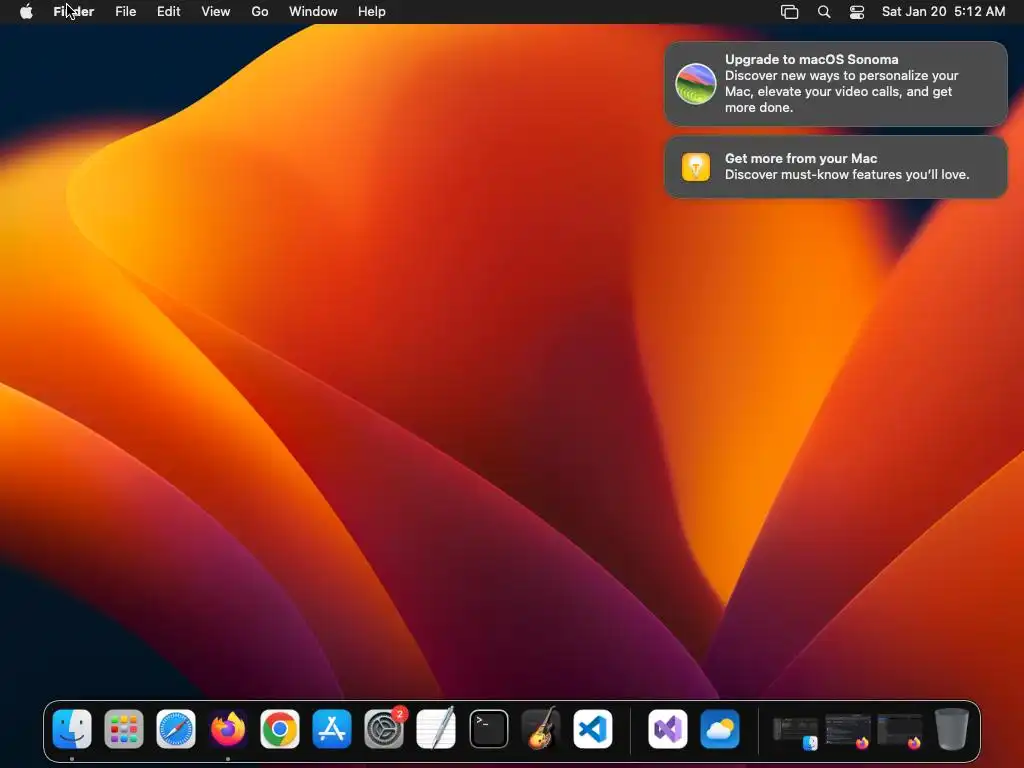This screenshot has height=768, width=1024.
Task: Open the View menu
Action: (x=216, y=12)
